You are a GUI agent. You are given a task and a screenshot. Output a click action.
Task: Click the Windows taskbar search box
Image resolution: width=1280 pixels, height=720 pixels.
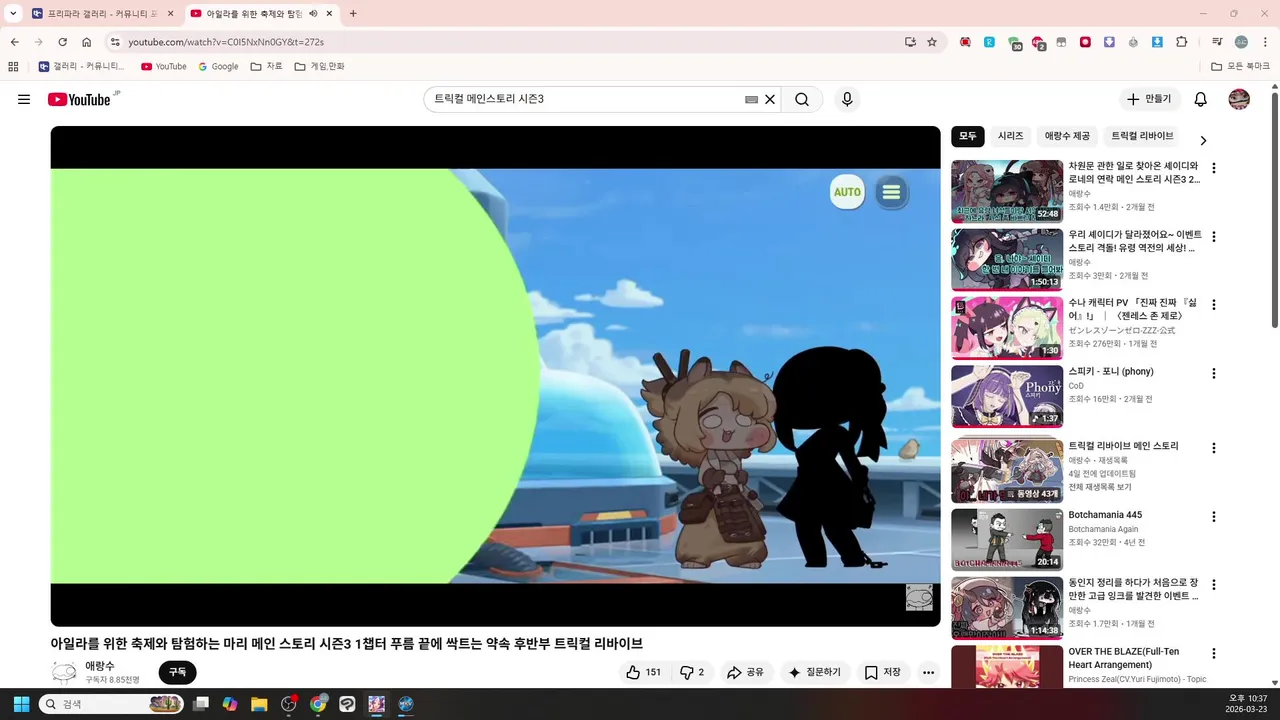(x=112, y=704)
